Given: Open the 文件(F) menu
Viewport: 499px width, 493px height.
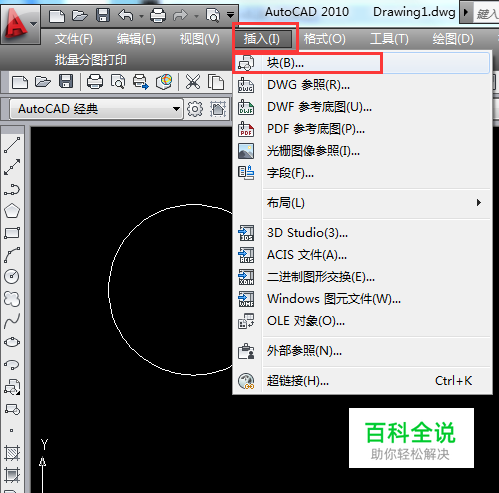Looking at the screenshot, I should pos(74,39).
